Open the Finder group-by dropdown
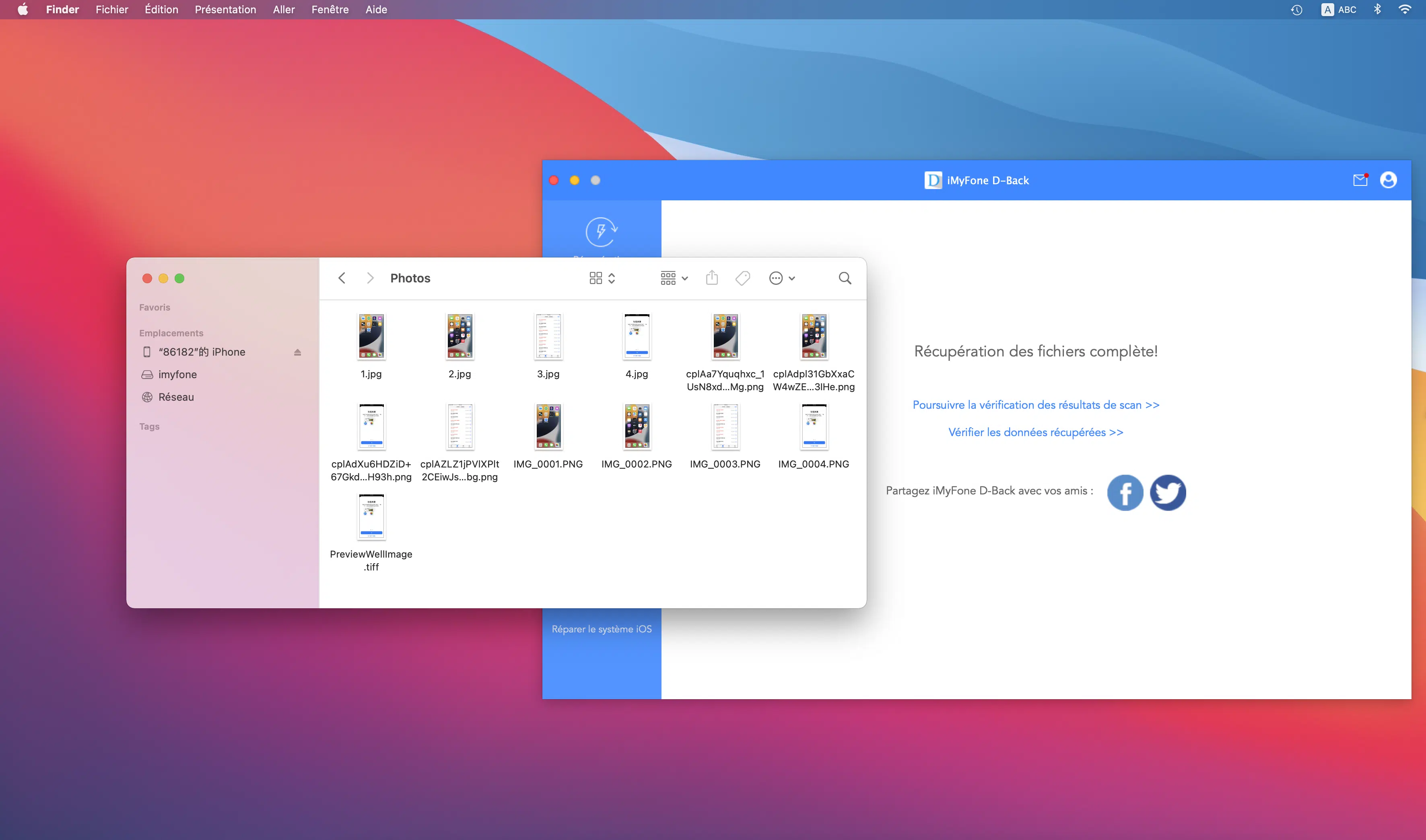Viewport: 1426px width, 840px height. pos(674,278)
